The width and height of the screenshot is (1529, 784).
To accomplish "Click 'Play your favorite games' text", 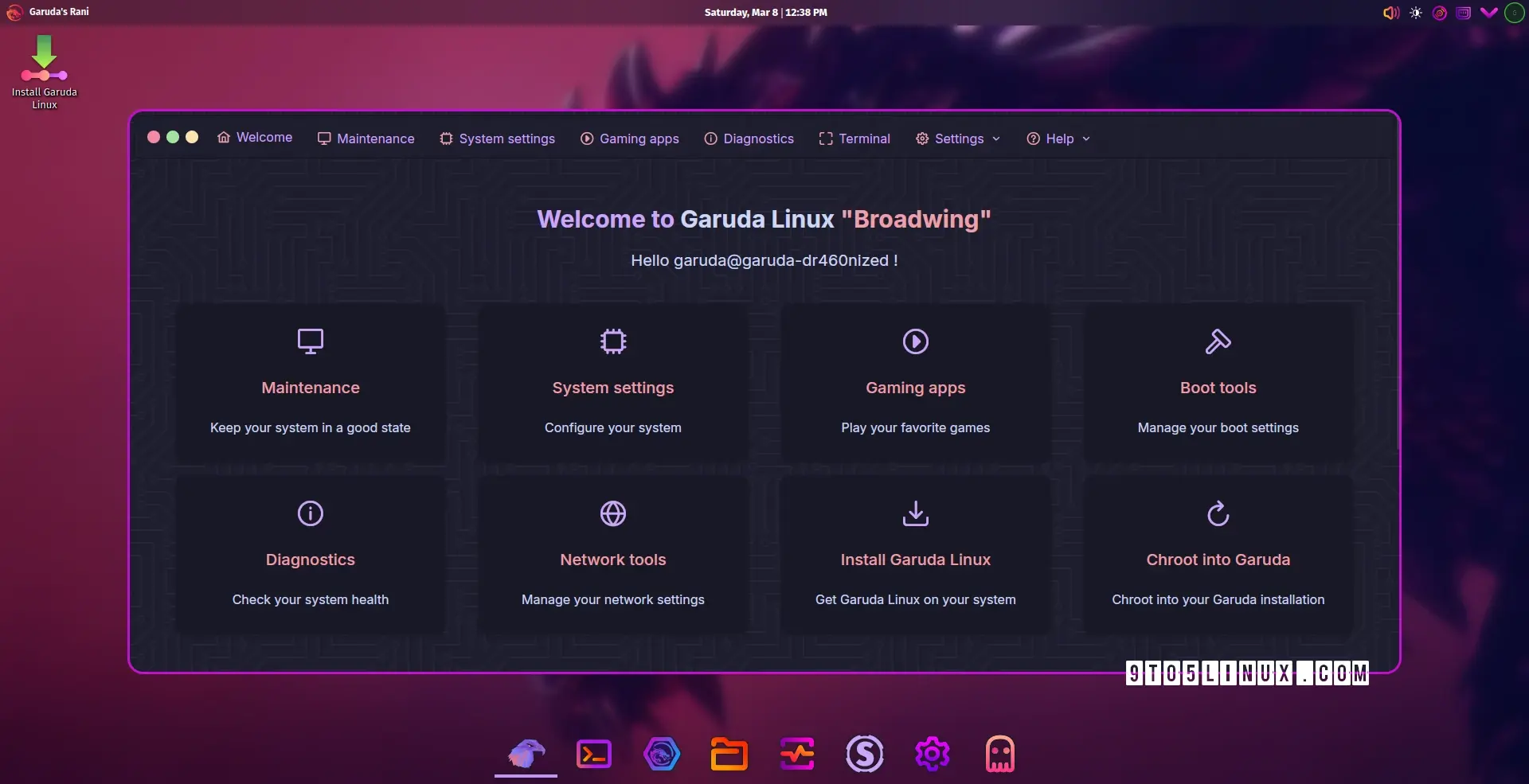I will 916,427.
